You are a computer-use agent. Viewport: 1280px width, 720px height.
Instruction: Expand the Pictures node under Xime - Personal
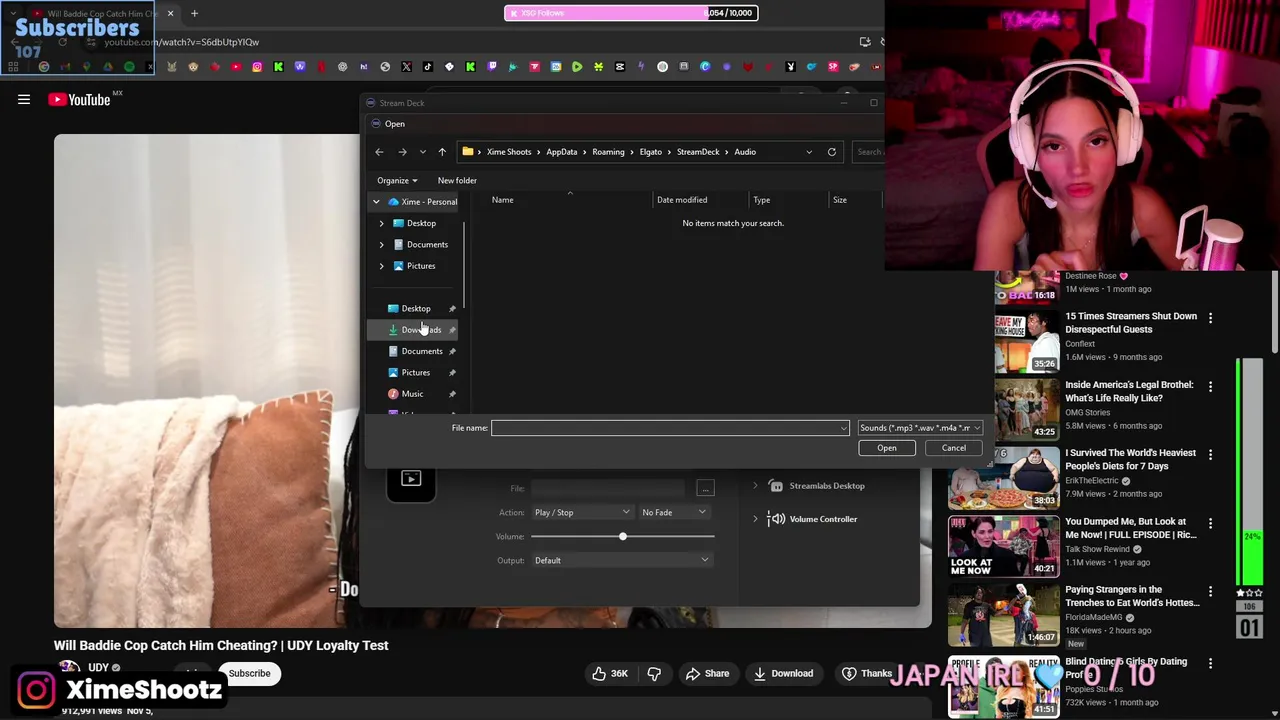(x=381, y=266)
